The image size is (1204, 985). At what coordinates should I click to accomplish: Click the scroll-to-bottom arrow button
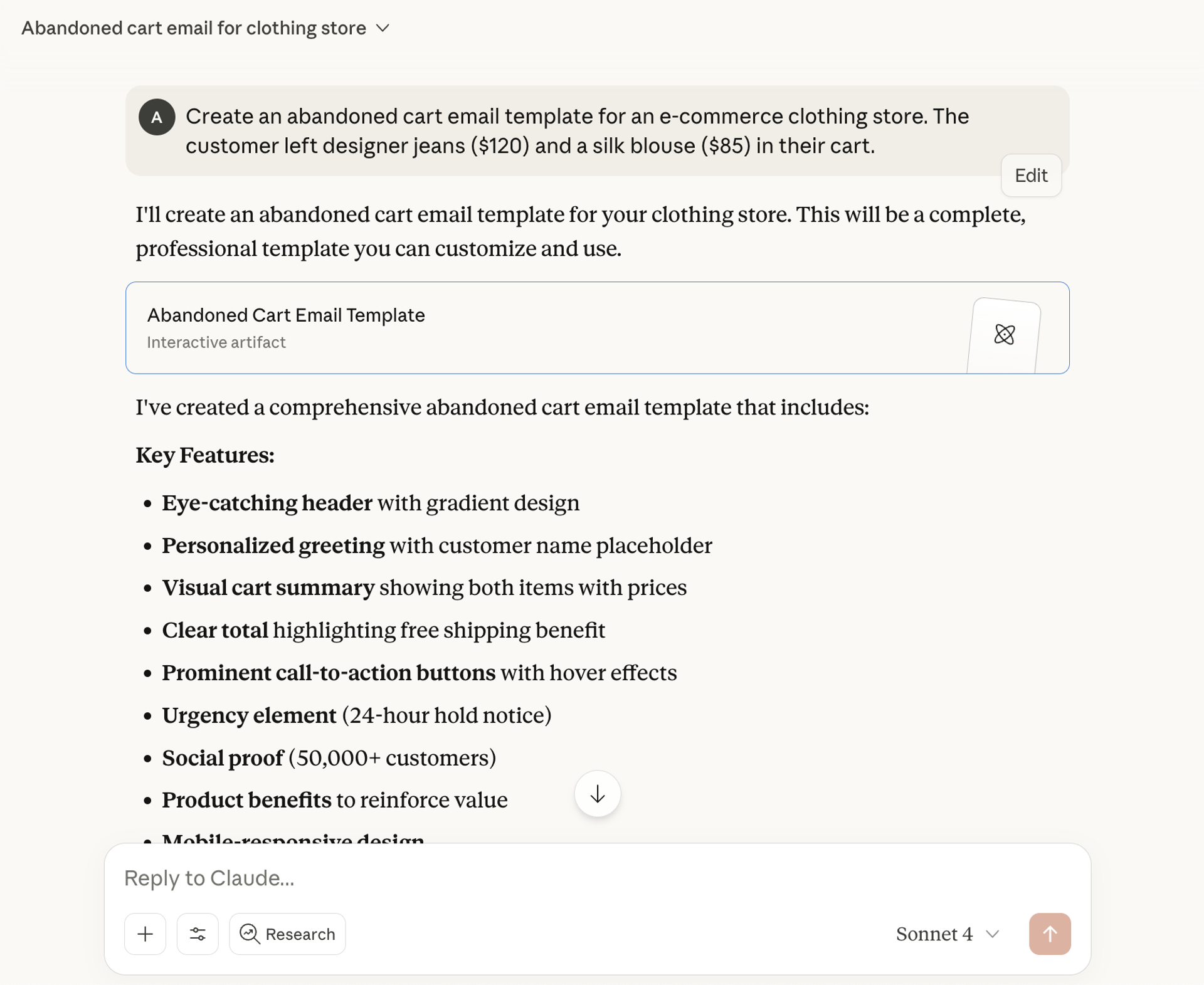(x=597, y=794)
